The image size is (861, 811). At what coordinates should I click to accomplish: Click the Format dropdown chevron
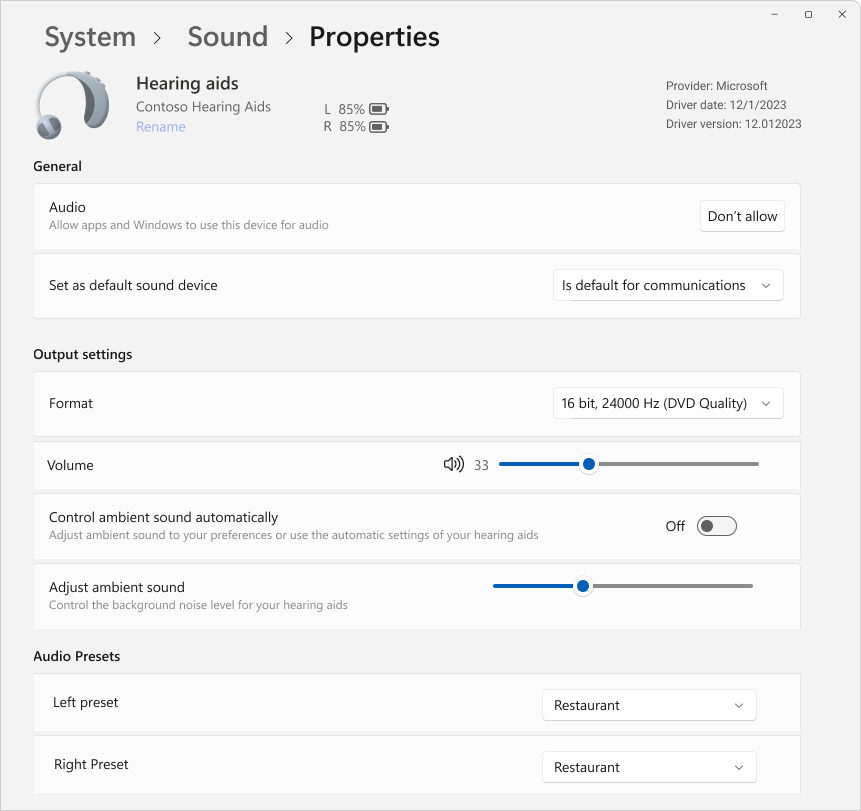(x=767, y=403)
